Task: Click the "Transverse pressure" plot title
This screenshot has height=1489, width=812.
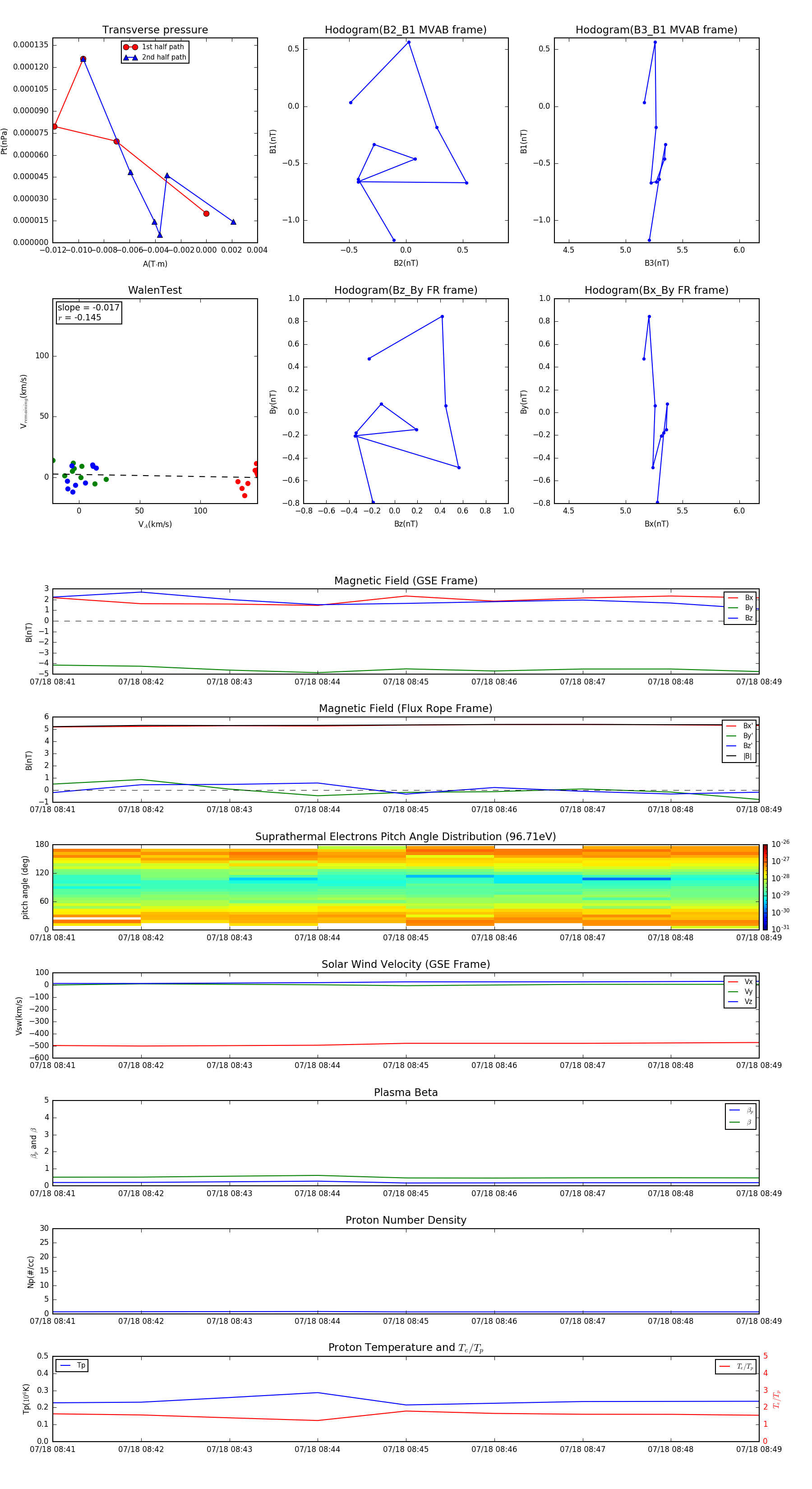Action: pos(155,30)
